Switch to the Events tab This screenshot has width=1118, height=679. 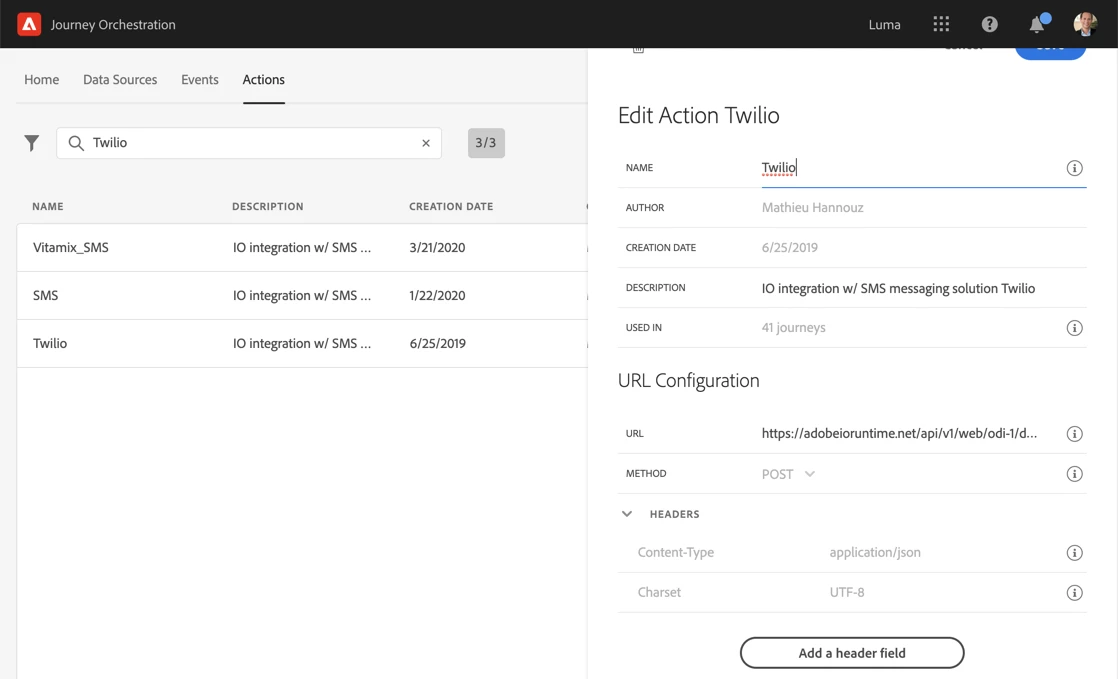tap(200, 80)
